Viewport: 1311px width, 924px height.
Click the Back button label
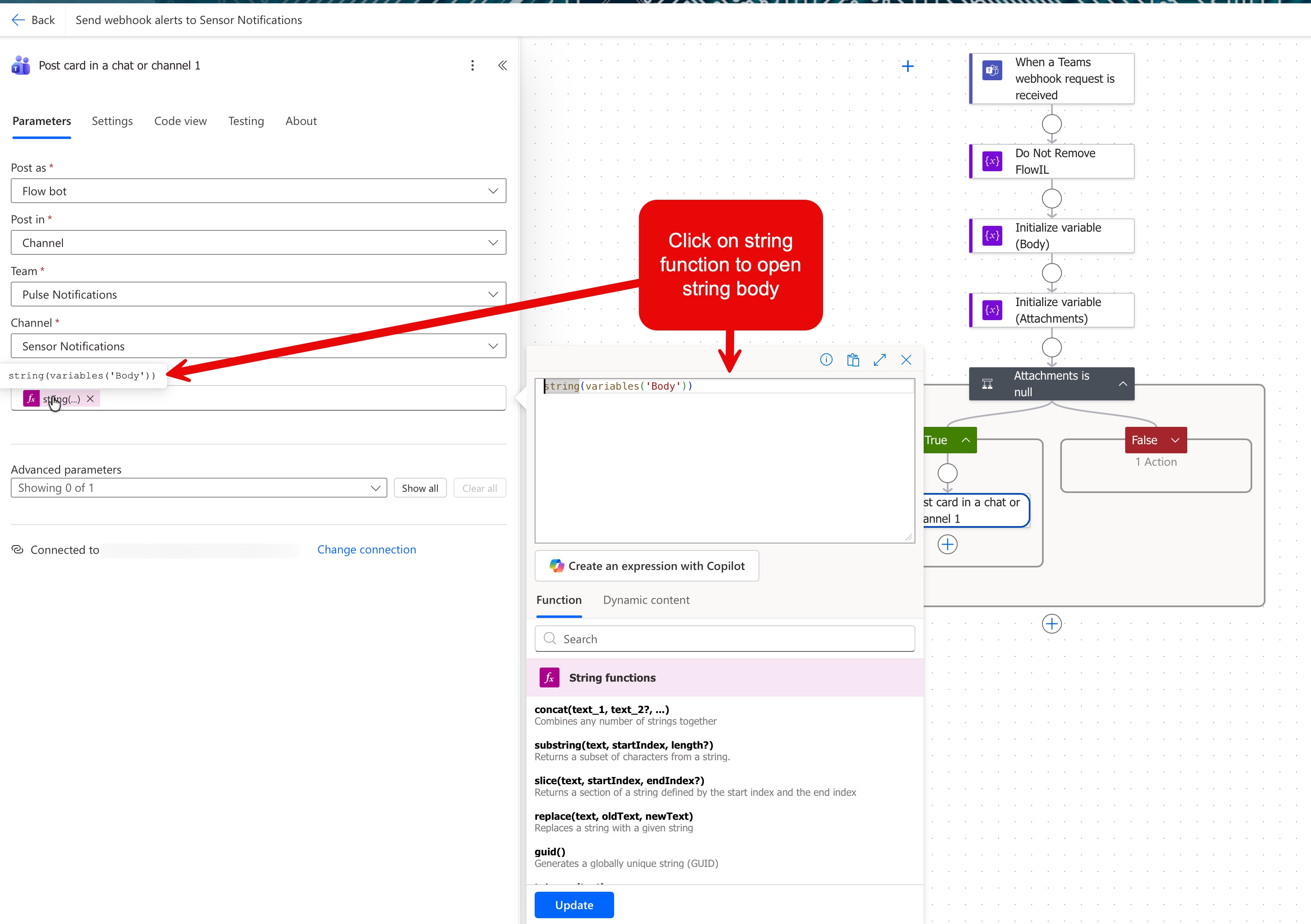coord(43,20)
